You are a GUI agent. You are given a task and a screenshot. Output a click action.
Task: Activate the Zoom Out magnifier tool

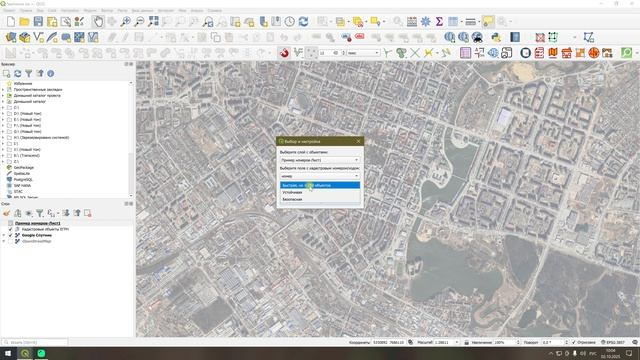point(140,22)
